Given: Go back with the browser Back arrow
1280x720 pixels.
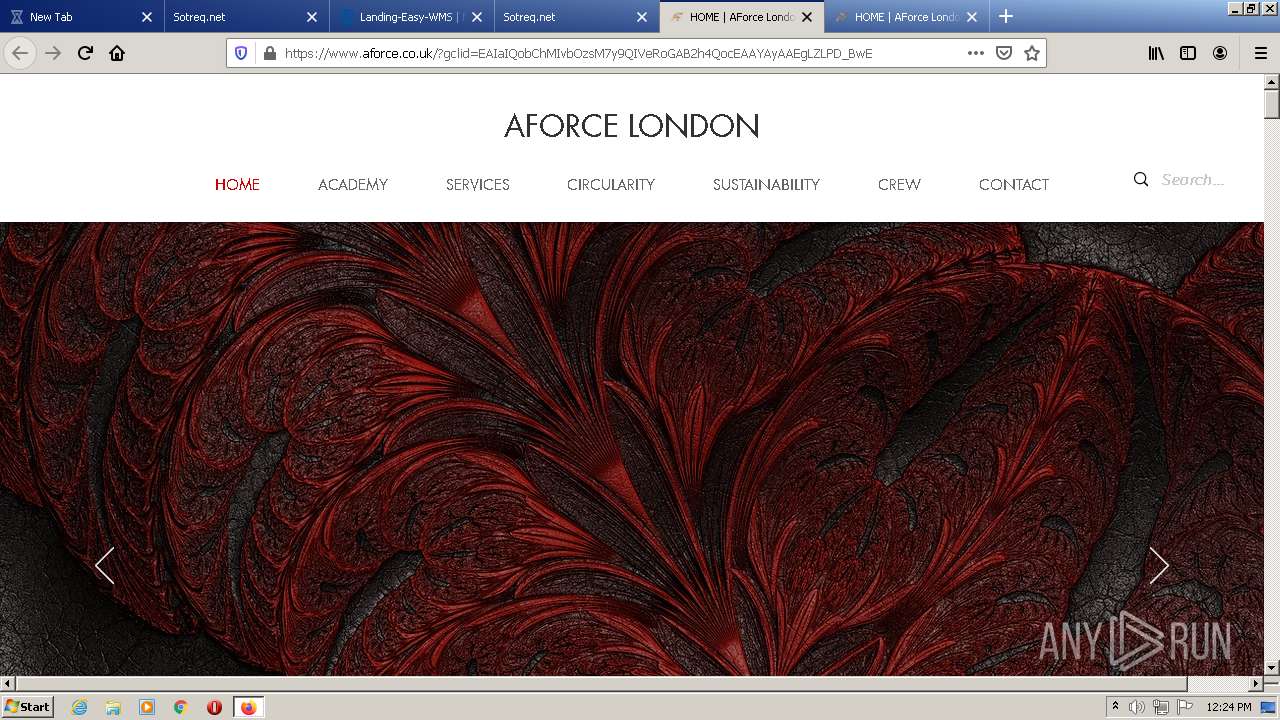Looking at the screenshot, I should pyautogui.click(x=20, y=53).
